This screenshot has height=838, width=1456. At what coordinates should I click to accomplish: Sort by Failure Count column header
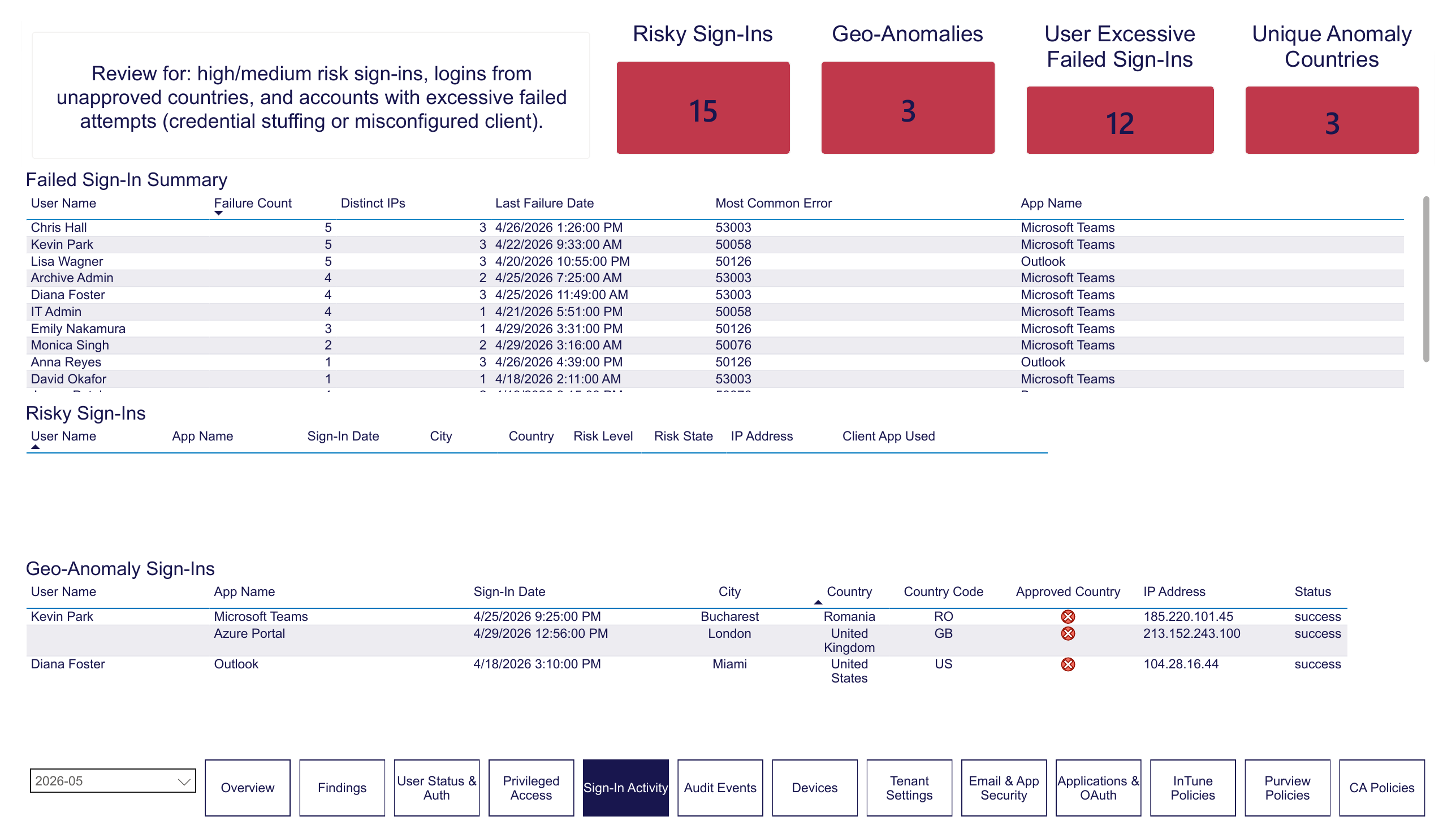tap(253, 203)
